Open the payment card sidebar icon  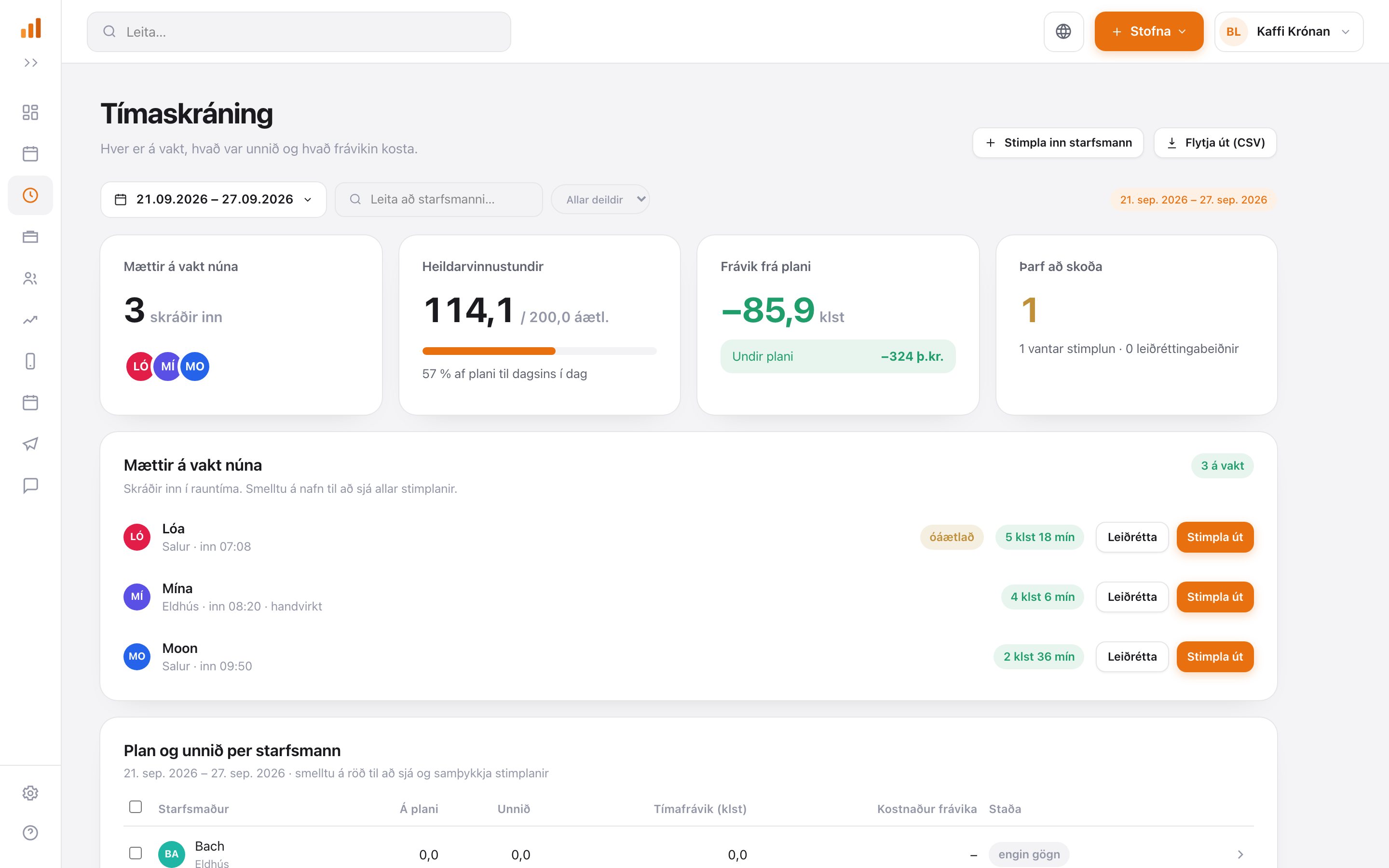pos(30,236)
